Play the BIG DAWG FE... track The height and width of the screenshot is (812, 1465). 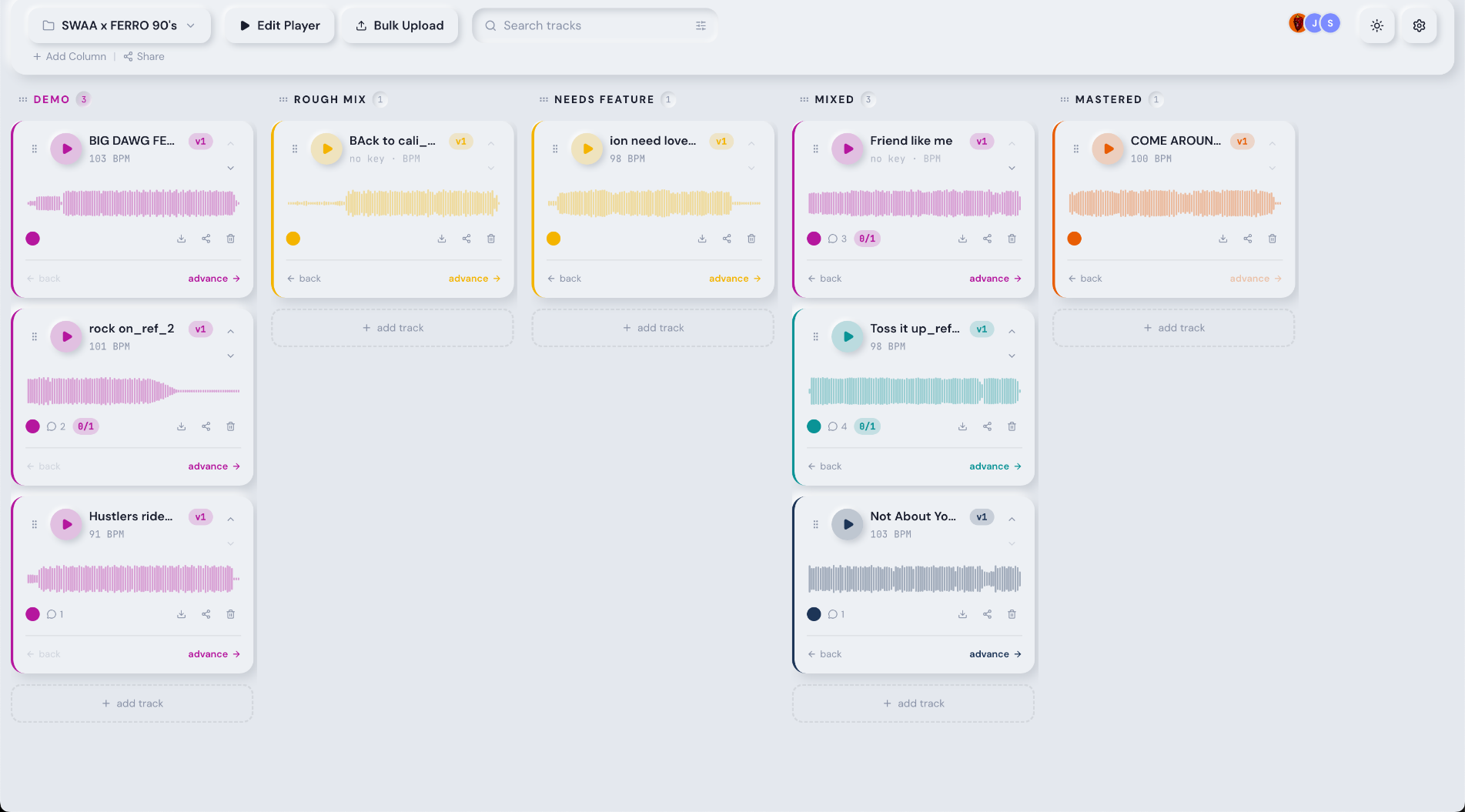[x=66, y=149]
